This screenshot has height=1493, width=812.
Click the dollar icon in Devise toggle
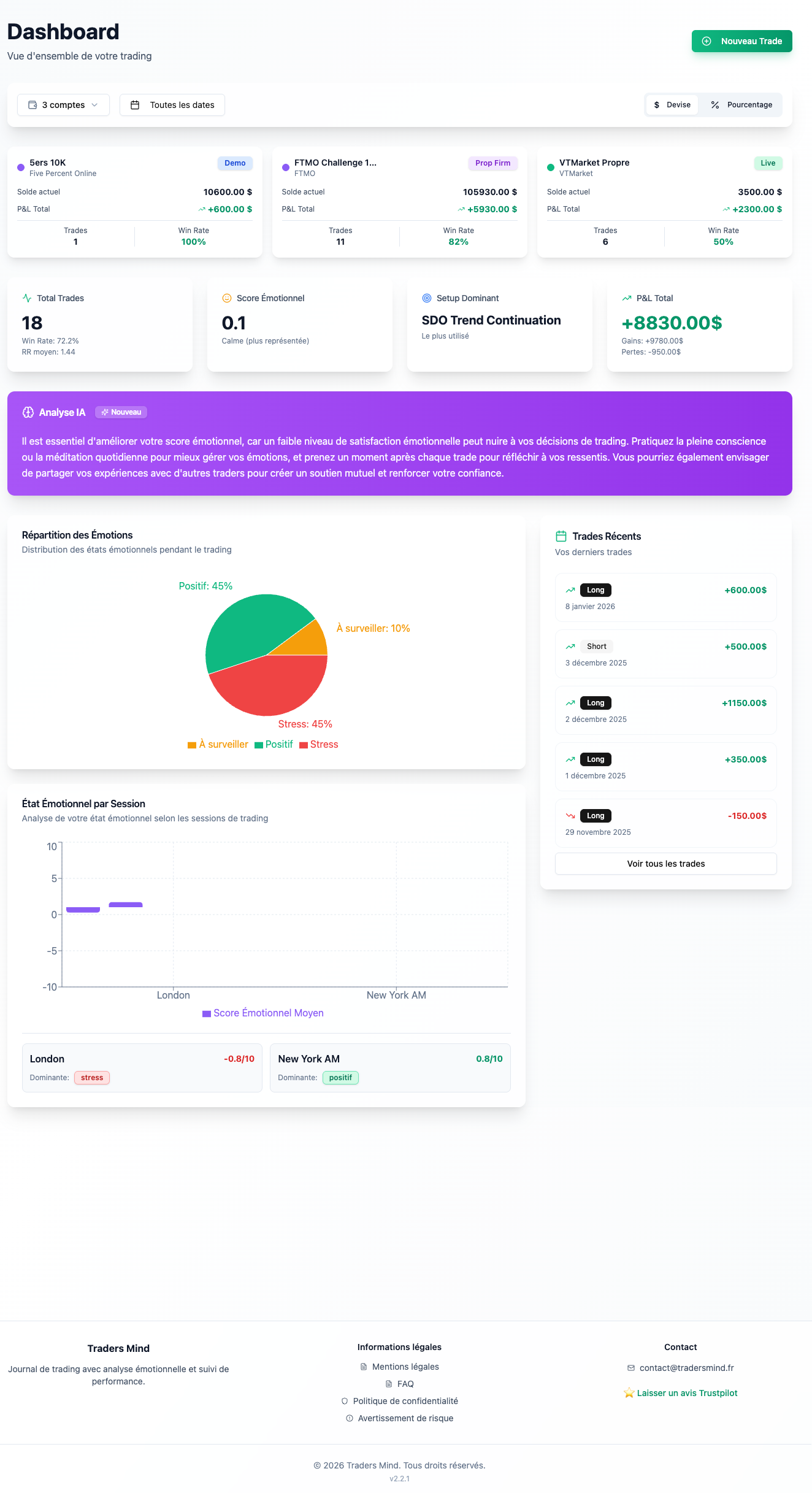(x=656, y=105)
